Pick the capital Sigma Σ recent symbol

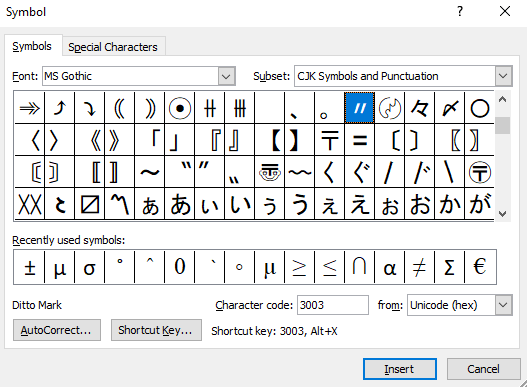coord(450,267)
